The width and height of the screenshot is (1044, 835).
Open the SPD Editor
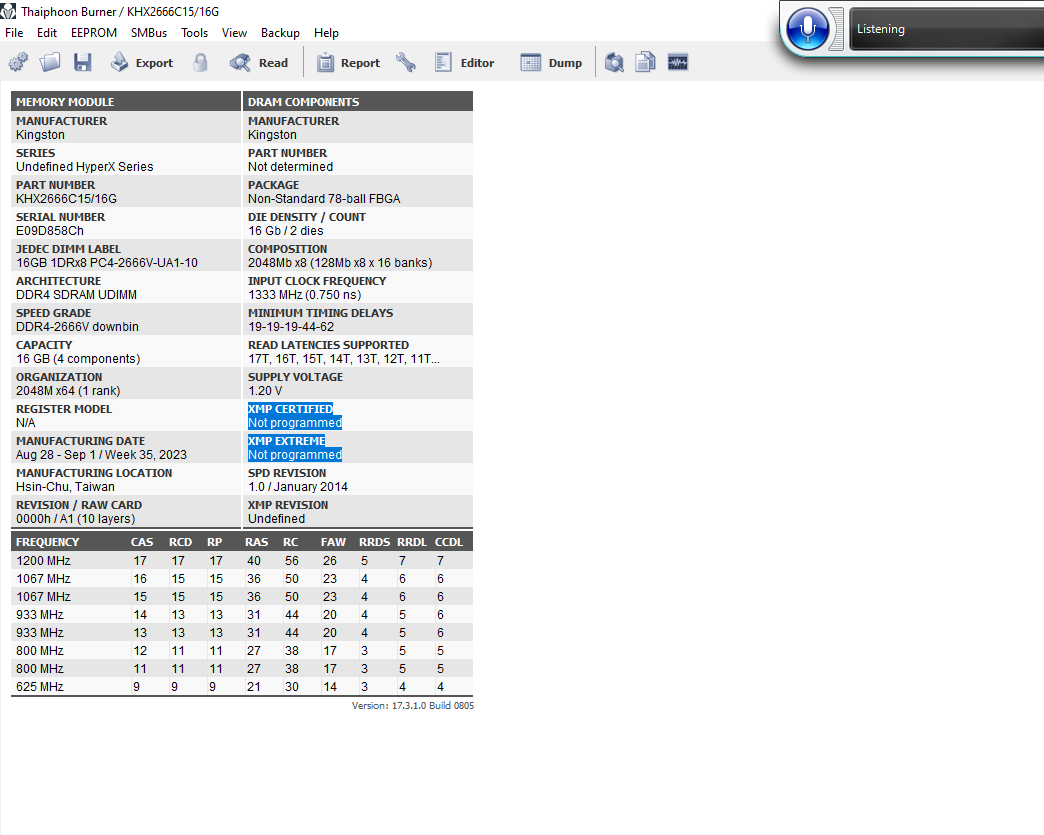[x=464, y=63]
